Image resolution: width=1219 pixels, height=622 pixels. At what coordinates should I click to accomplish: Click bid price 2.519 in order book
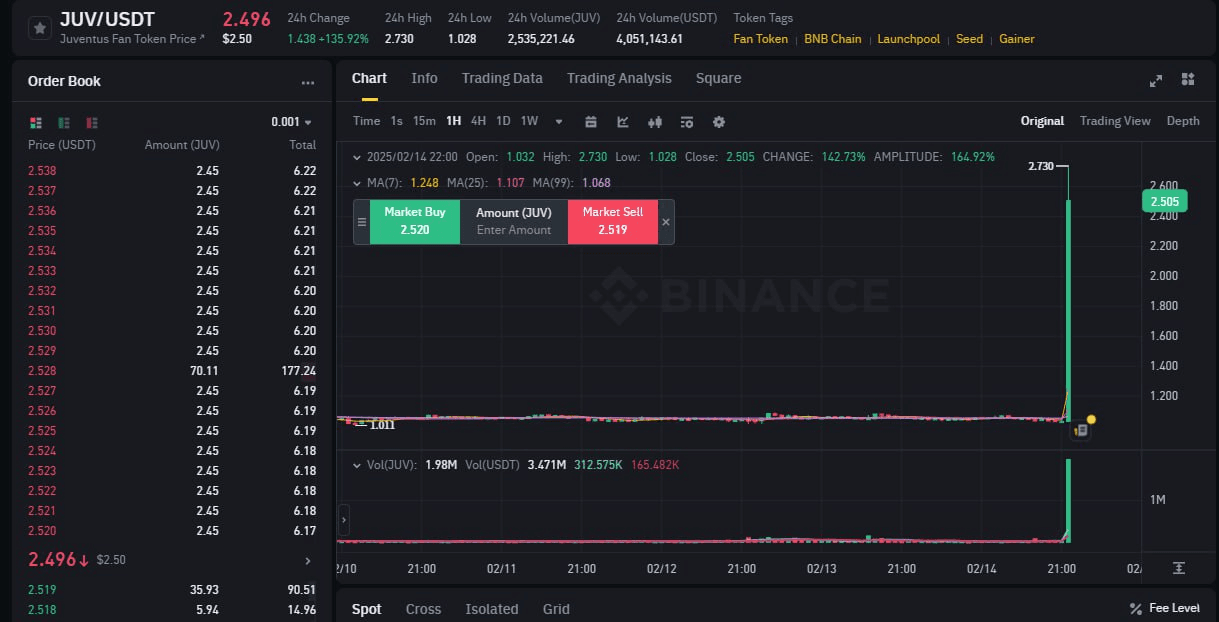[x=42, y=590]
